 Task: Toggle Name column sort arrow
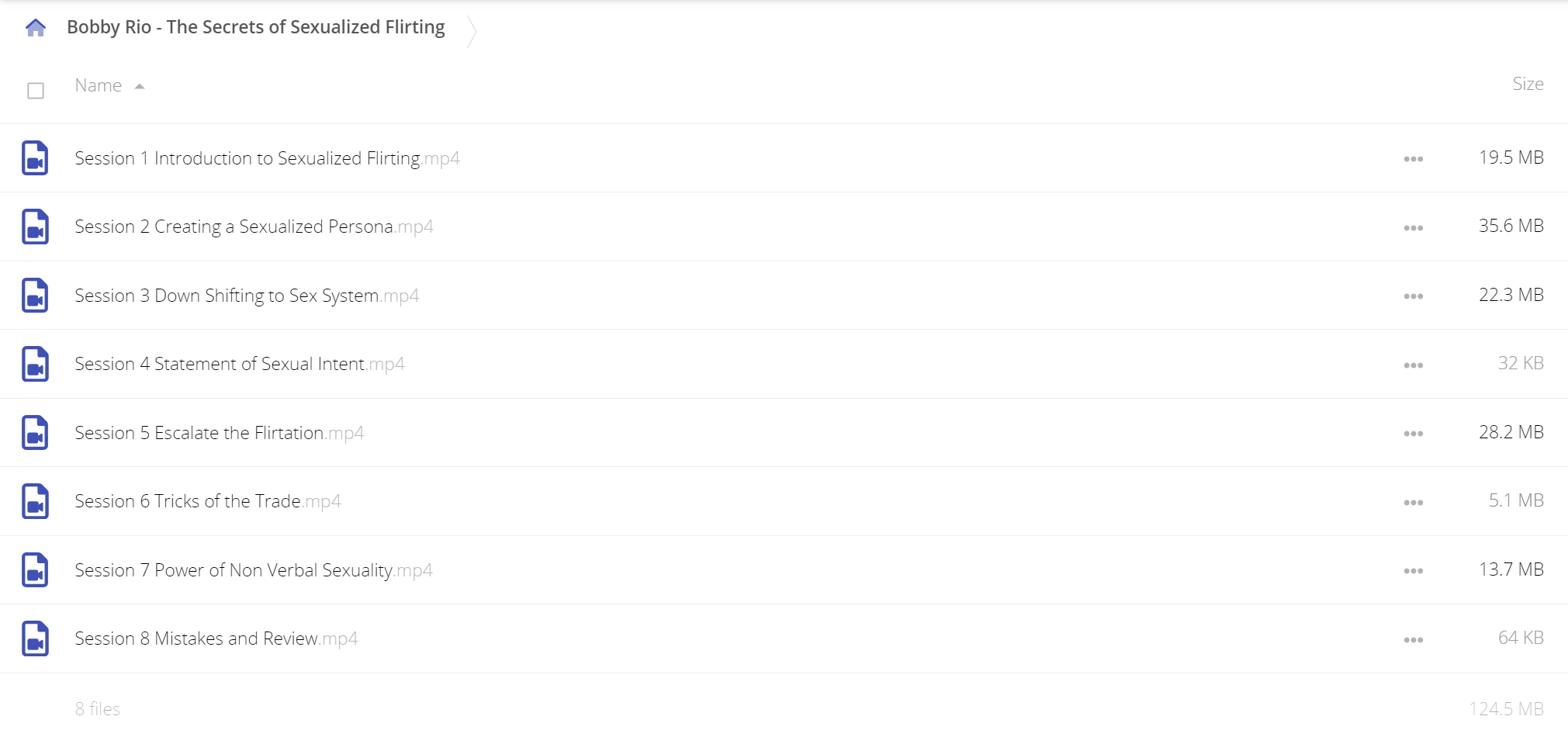tap(140, 86)
